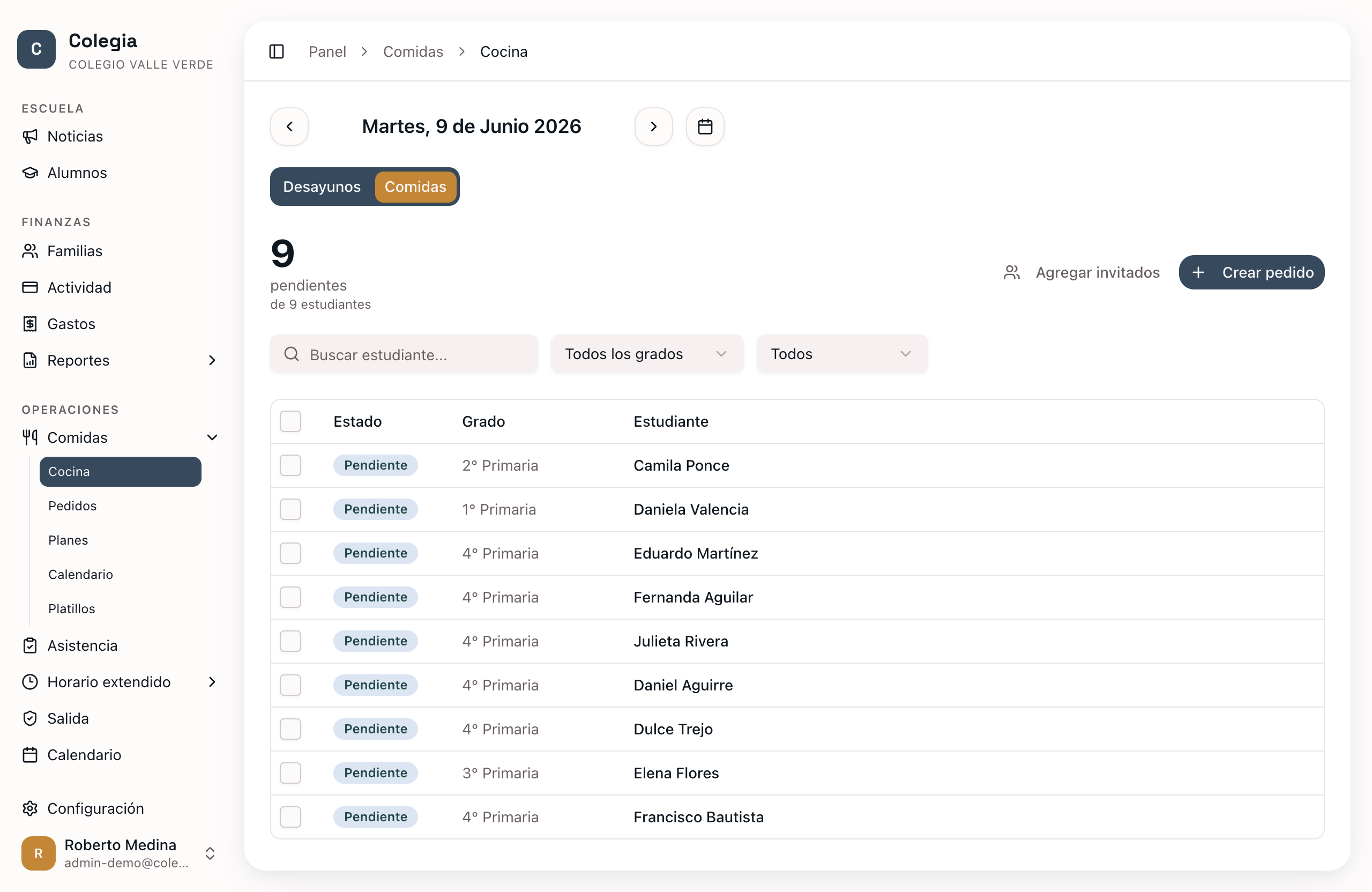Check the box for Francisco Bautista
The width and height of the screenshot is (1372, 892).
(290, 816)
